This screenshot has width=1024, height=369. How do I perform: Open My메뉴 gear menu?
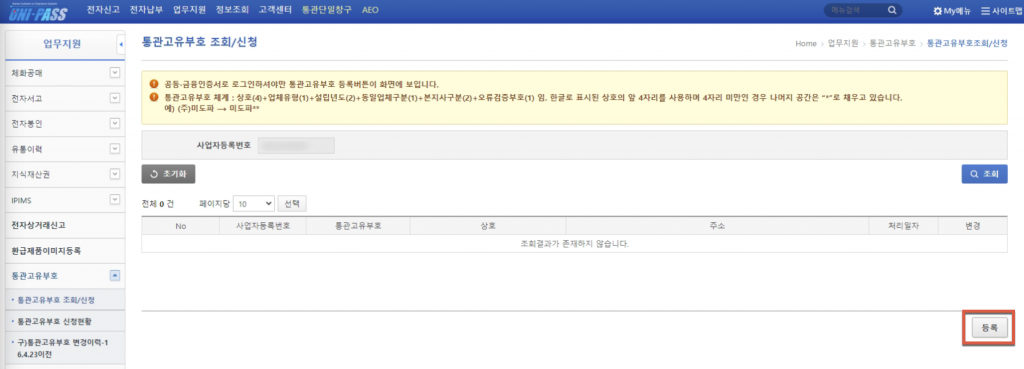point(952,11)
